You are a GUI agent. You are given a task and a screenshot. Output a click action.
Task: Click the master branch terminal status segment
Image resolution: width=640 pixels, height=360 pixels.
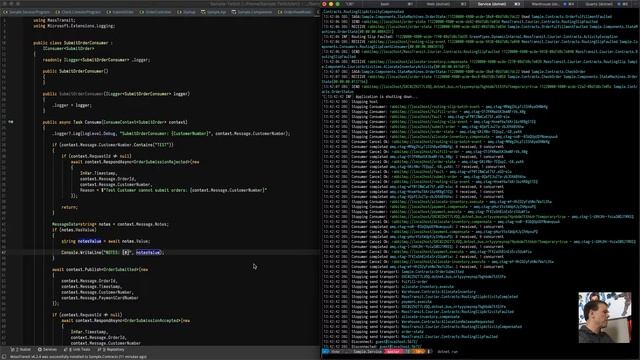pyautogui.click(x=393, y=351)
